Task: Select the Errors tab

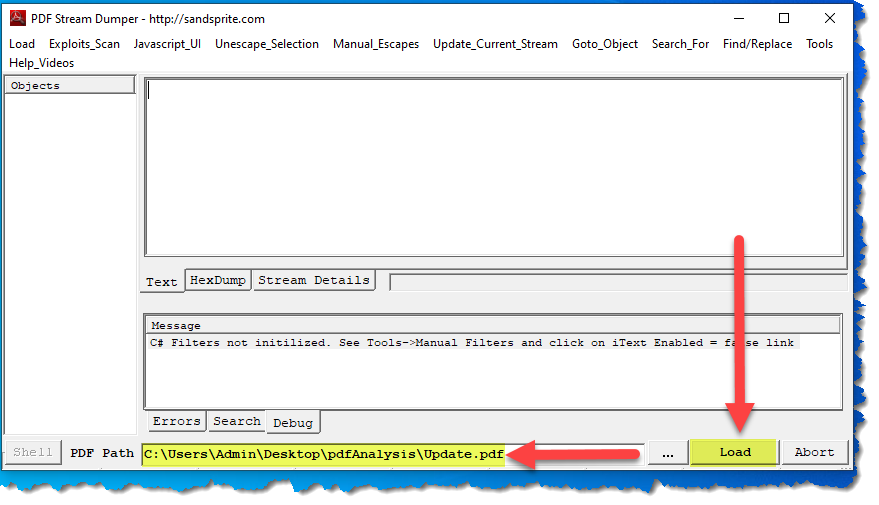Action: click(177, 422)
